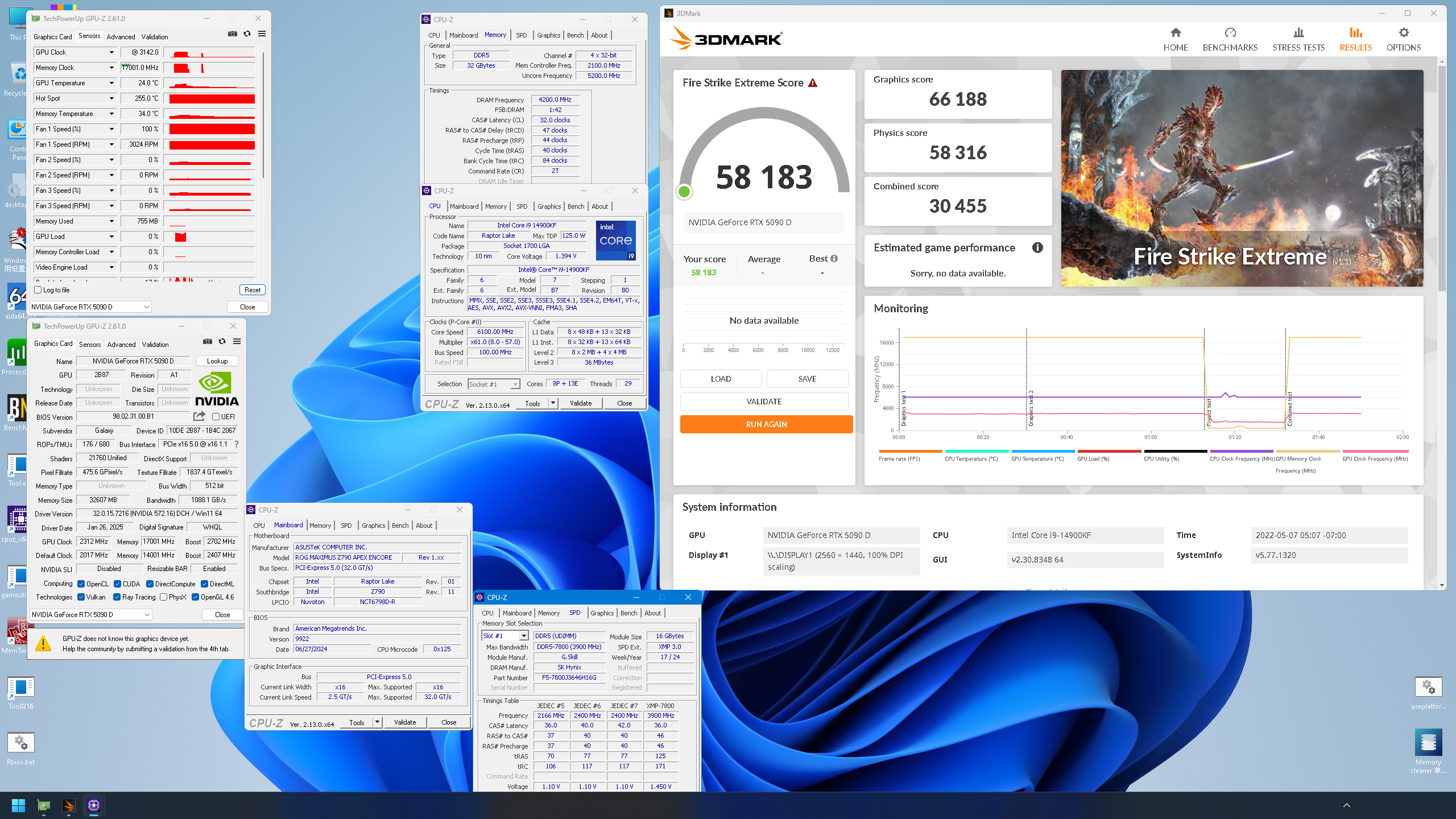Enable Log to file checkbox in GPU-Z
This screenshot has height=819, width=1456.
38,290
